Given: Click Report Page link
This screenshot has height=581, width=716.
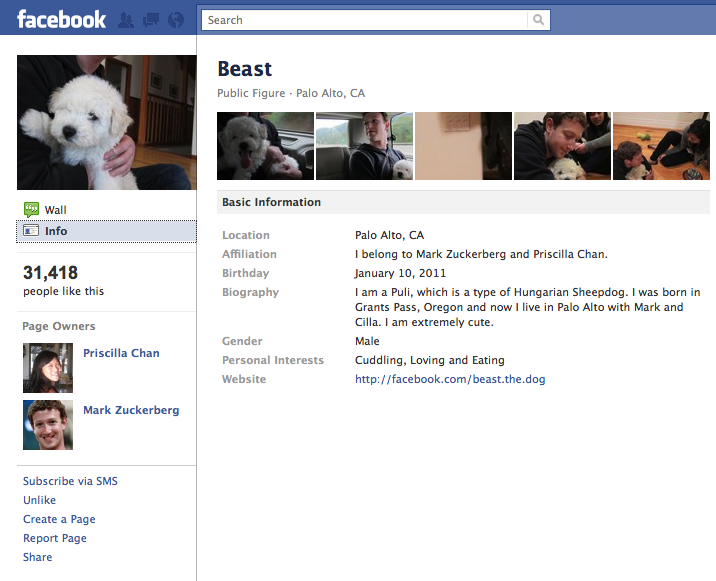Looking at the screenshot, I should pos(55,539).
